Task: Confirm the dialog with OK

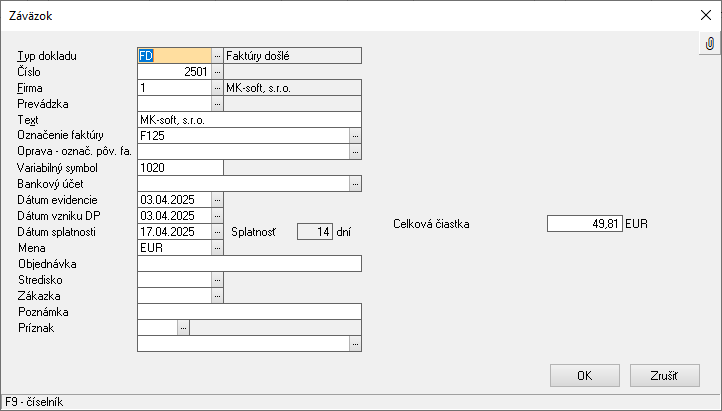Action: (584, 376)
